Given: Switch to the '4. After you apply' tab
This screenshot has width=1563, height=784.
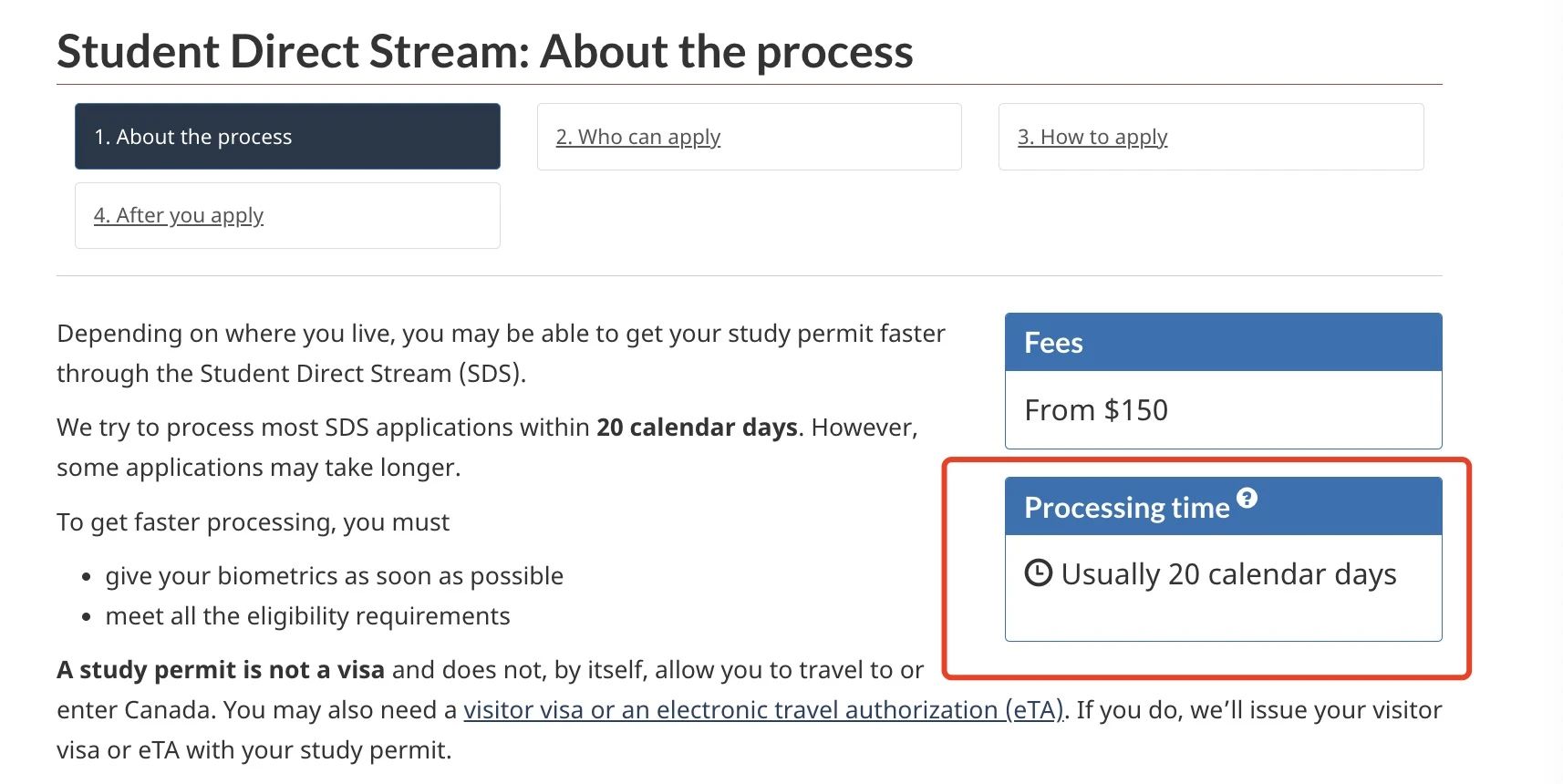Looking at the screenshot, I should pos(287,215).
